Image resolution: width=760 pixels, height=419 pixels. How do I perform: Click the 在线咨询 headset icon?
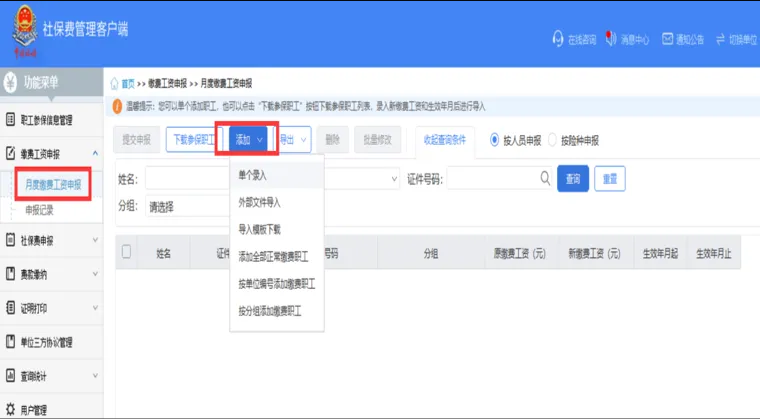pyautogui.click(x=558, y=40)
